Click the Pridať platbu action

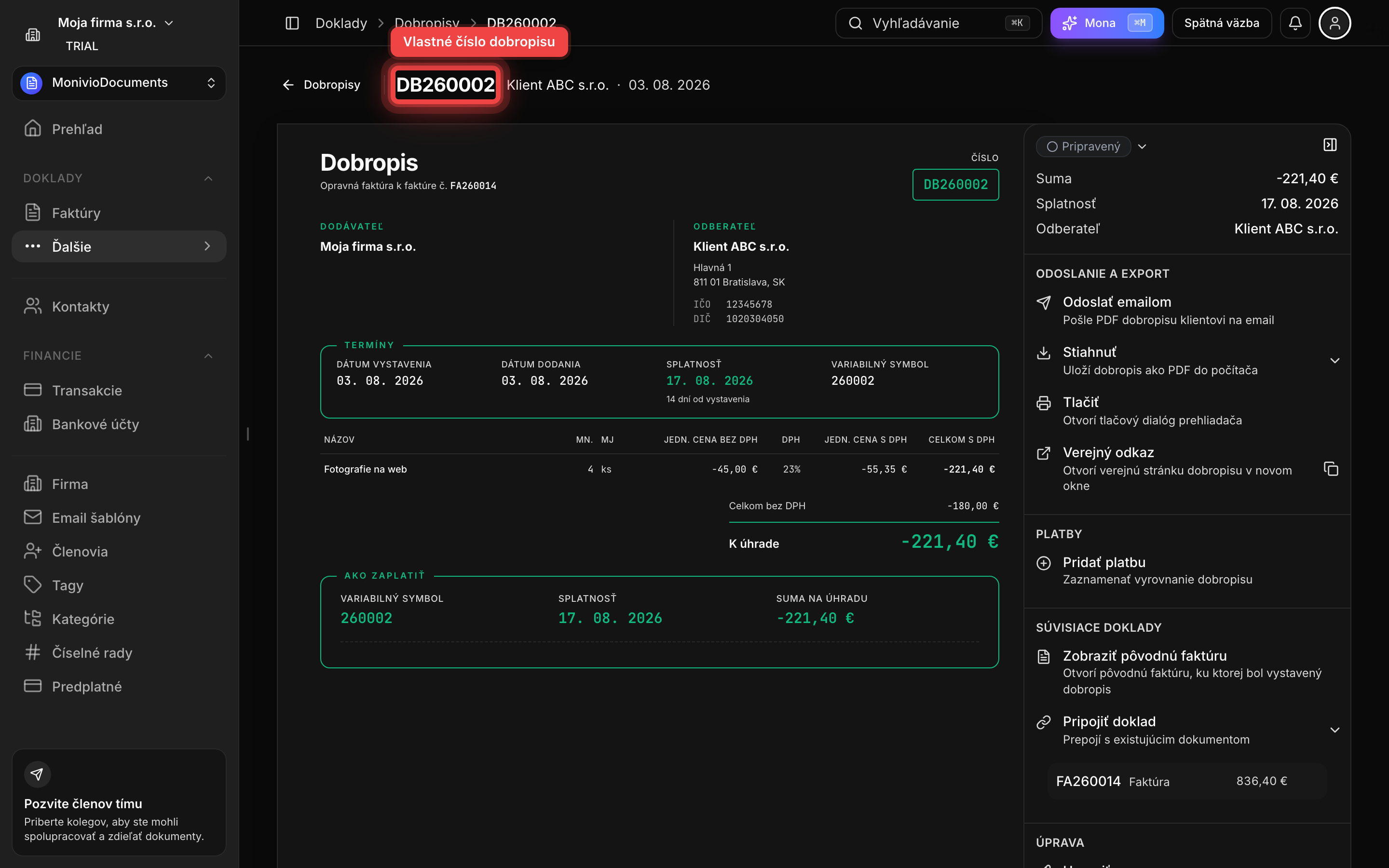click(x=1187, y=570)
